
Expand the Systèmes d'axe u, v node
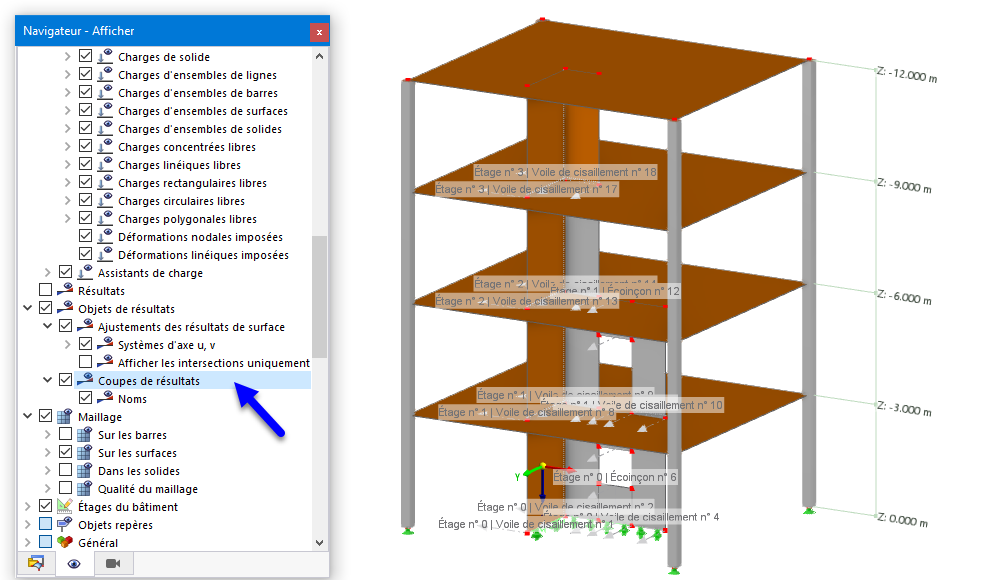pyautogui.click(x=68, y=344)
